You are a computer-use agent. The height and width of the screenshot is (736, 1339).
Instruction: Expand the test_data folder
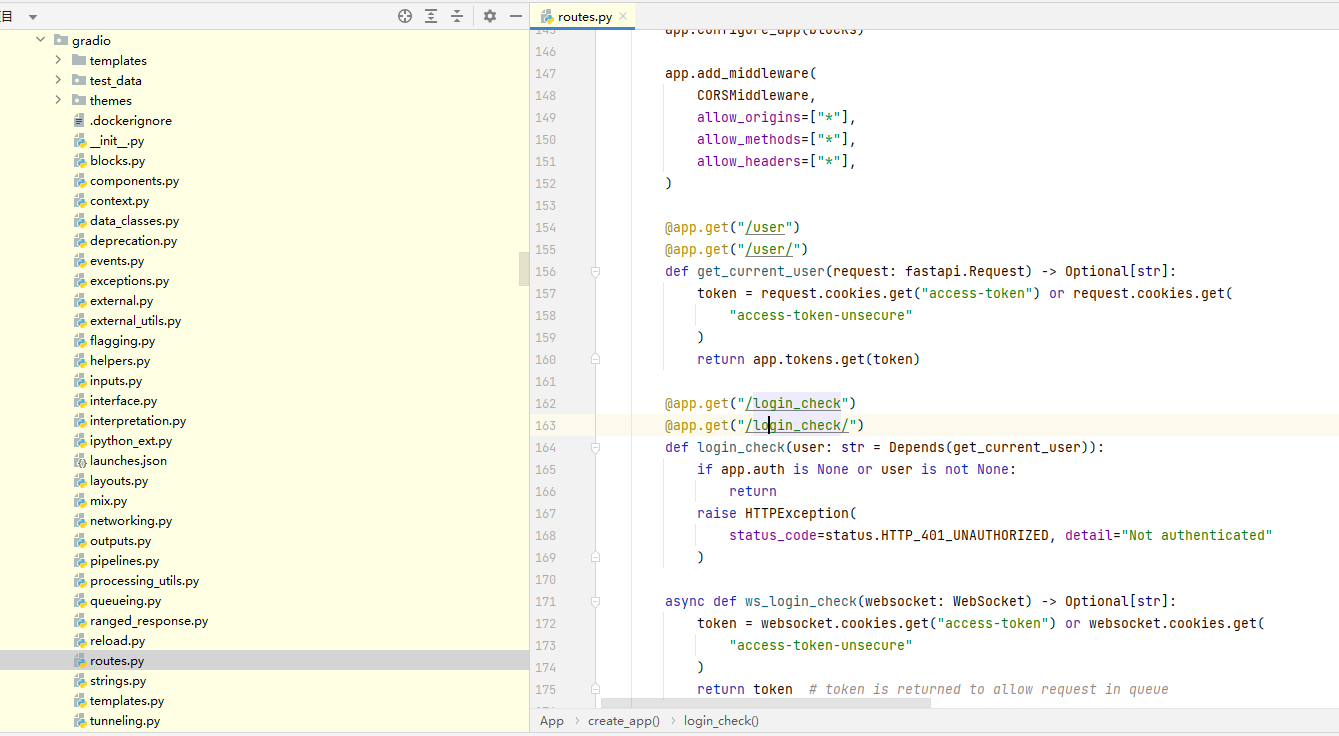coord(58,81)
